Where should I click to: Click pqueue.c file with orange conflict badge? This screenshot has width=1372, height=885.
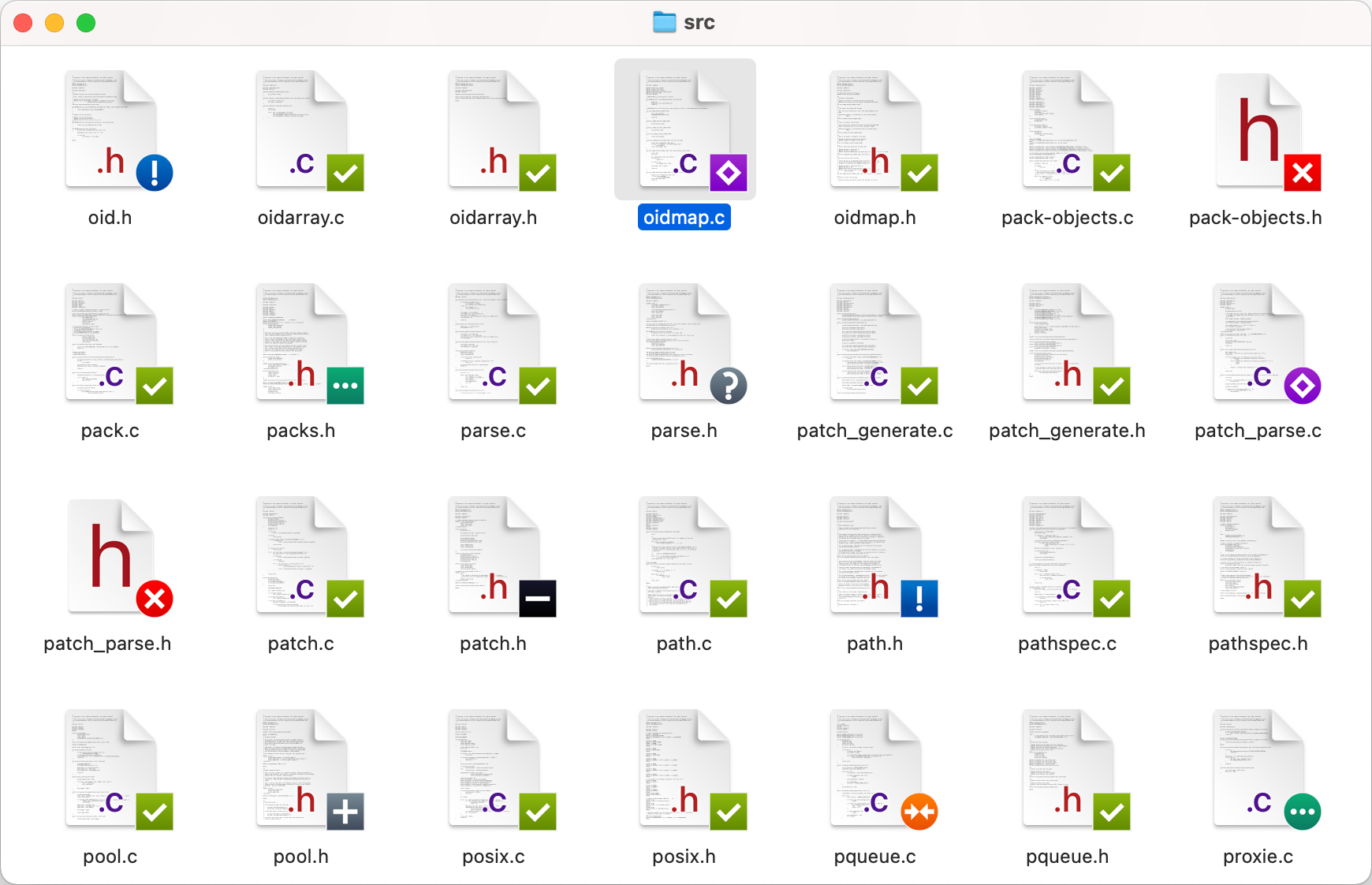tap(875, 769)
